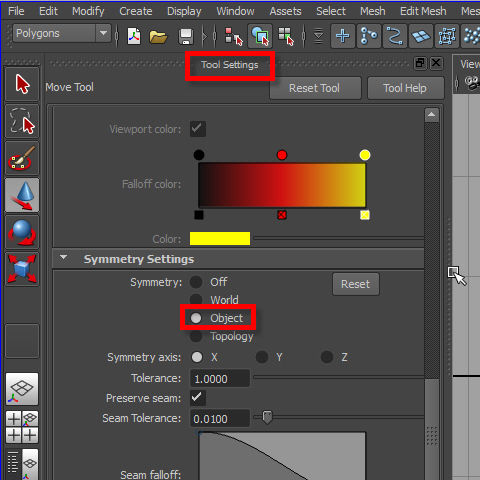Click the float panel button of Tool Settings
Viewport: 480px width, 480px height.
(x=420, y=63)
